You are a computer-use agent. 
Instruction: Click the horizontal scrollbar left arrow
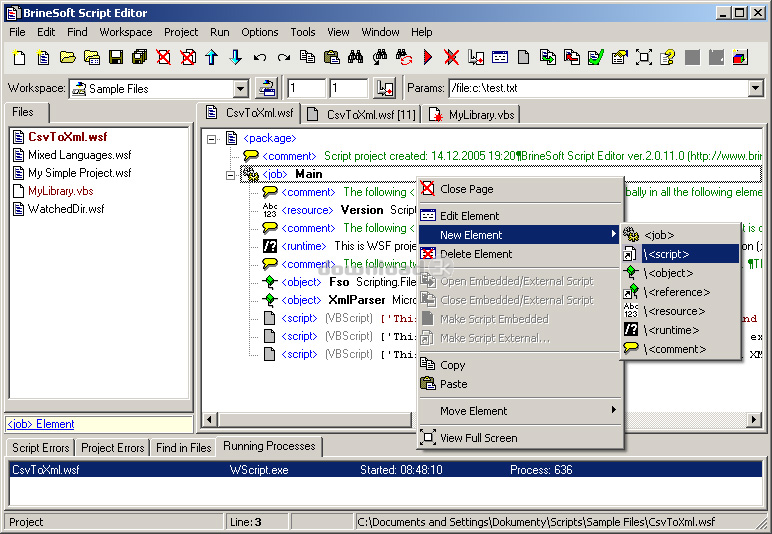pos(210,419)
